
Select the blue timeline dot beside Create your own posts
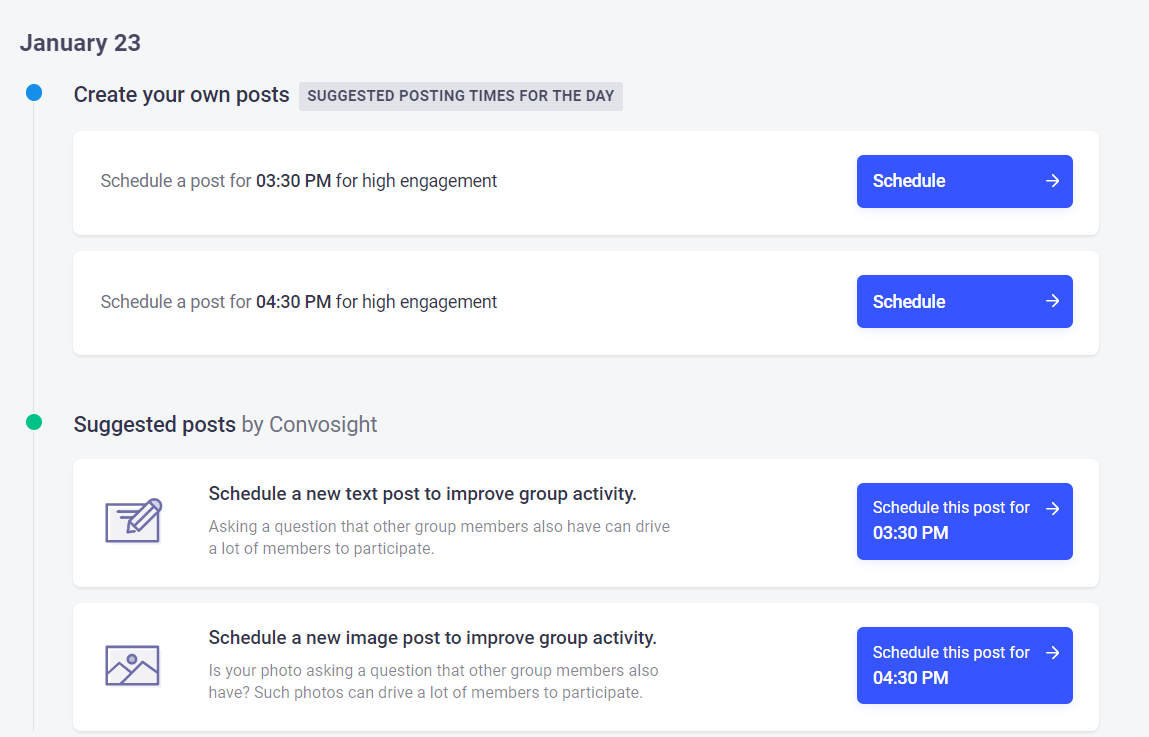coord(34,93)
